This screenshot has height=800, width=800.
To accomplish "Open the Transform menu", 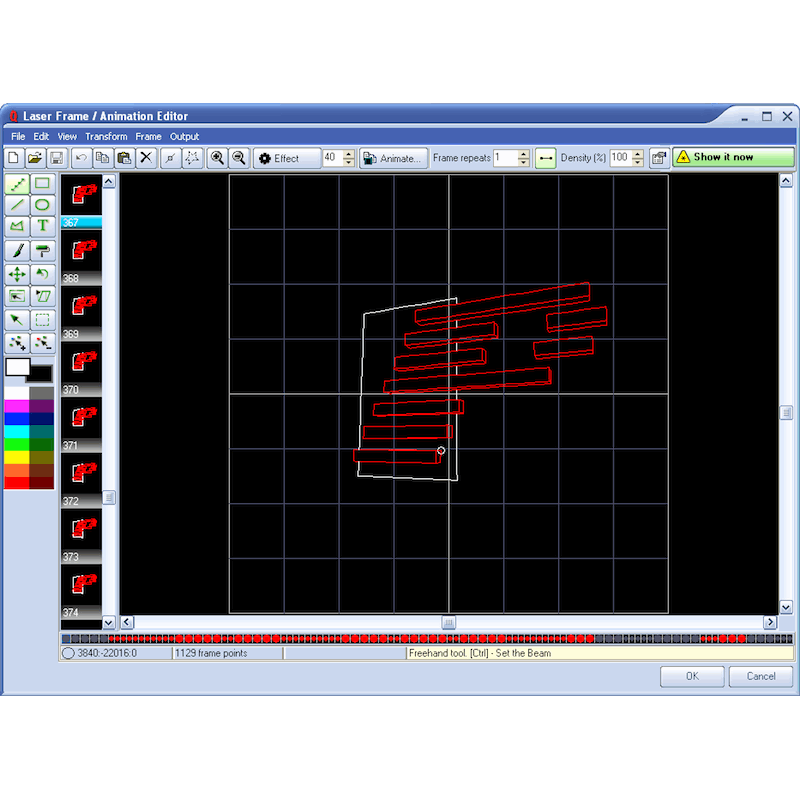I will tap(106, 137).
